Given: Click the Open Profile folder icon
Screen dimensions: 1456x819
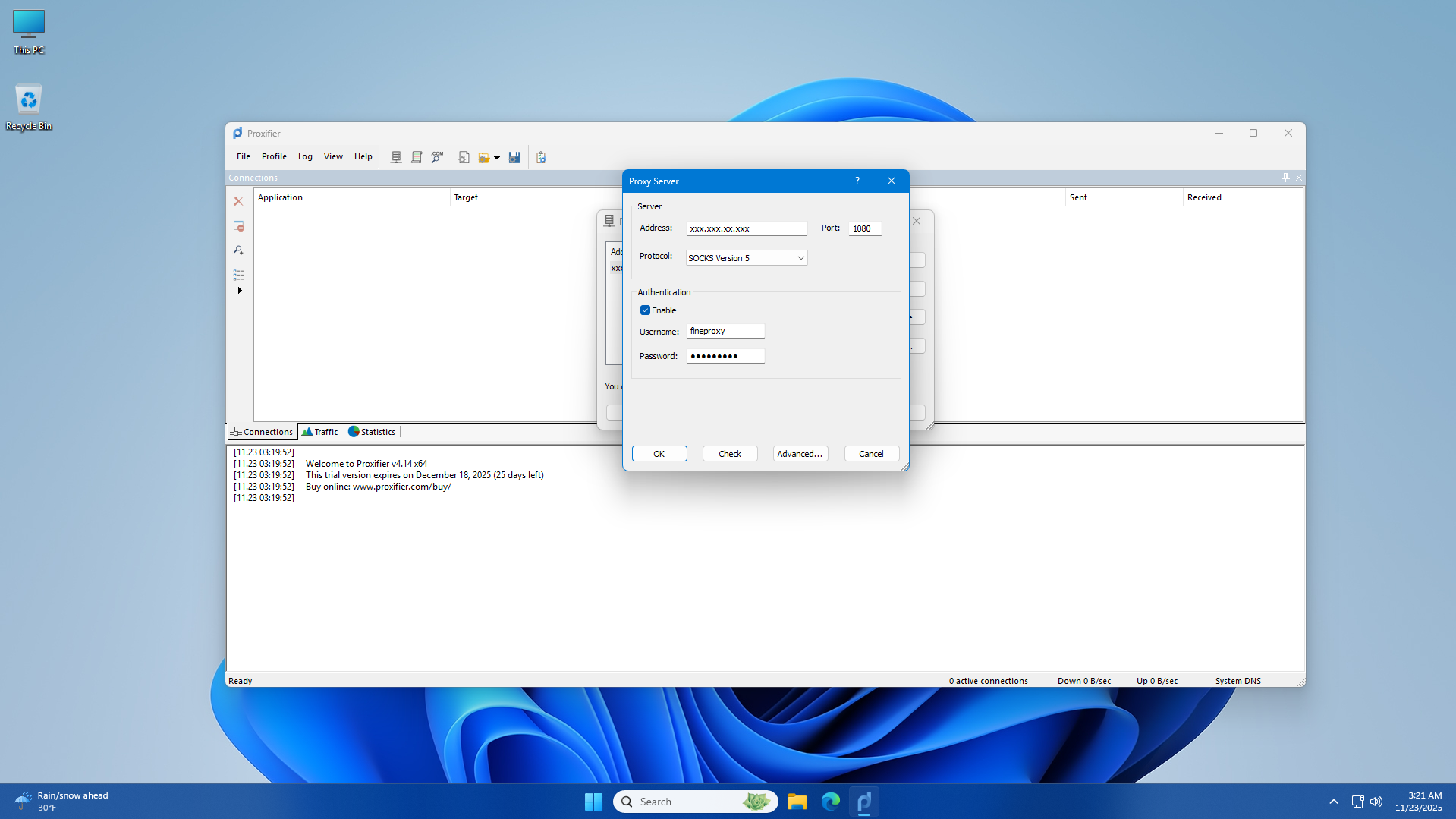Looking at the screenshot, I should (x=484, y=157).
